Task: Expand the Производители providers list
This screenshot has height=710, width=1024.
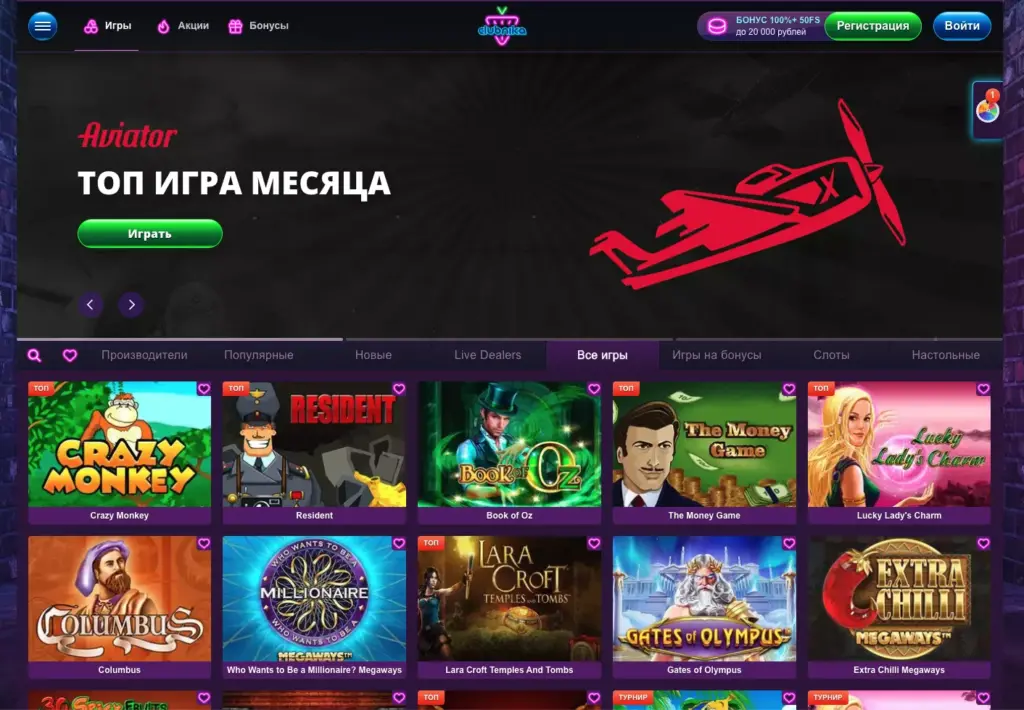Action: 144,355
